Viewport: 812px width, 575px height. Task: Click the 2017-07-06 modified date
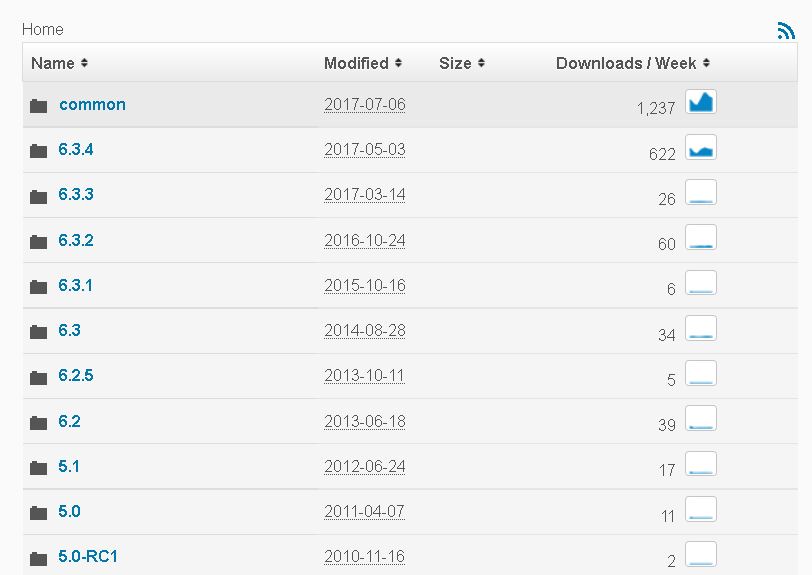(x=365, y=104)
